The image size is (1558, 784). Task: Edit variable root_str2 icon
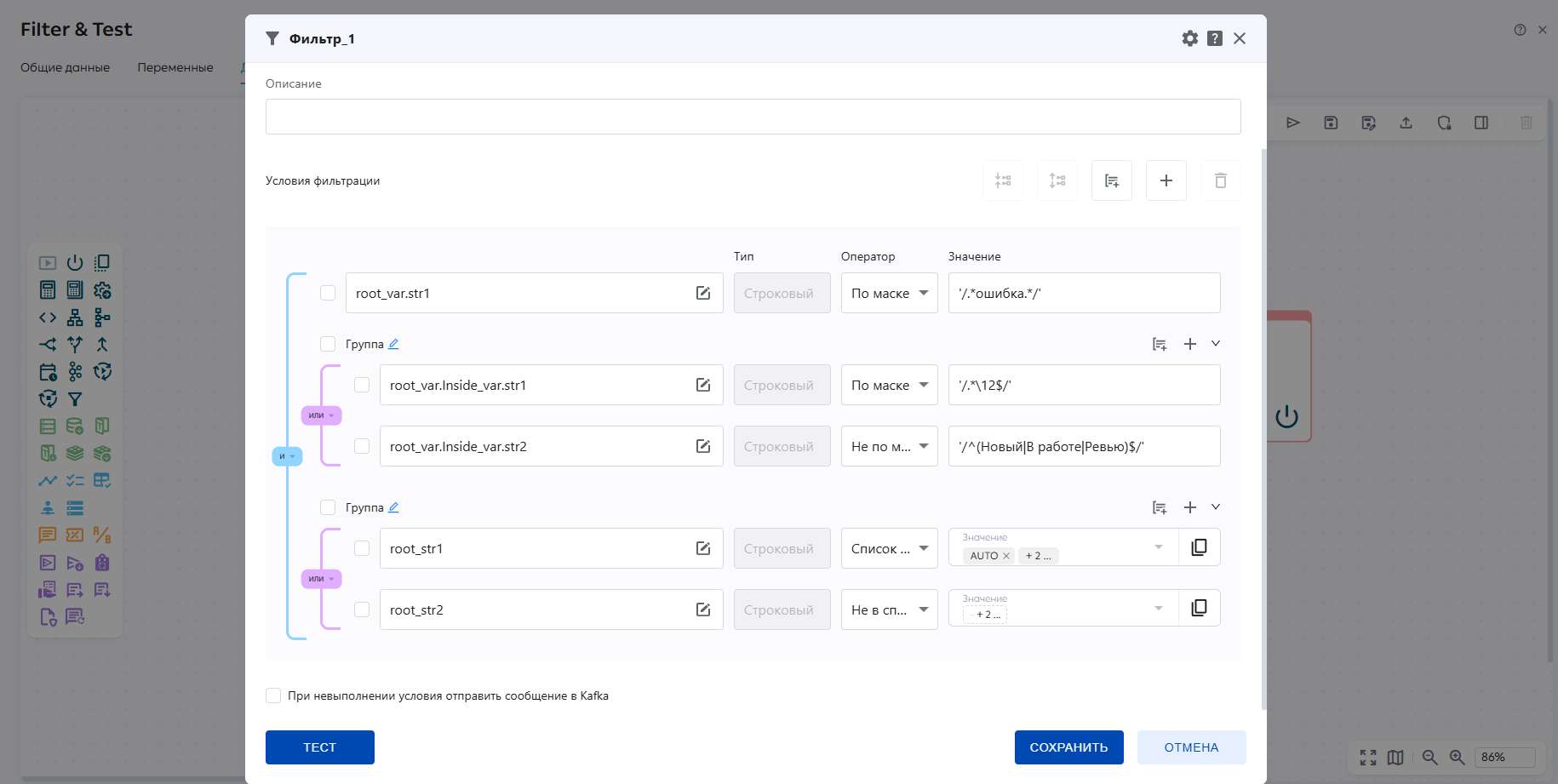point(703,609)
